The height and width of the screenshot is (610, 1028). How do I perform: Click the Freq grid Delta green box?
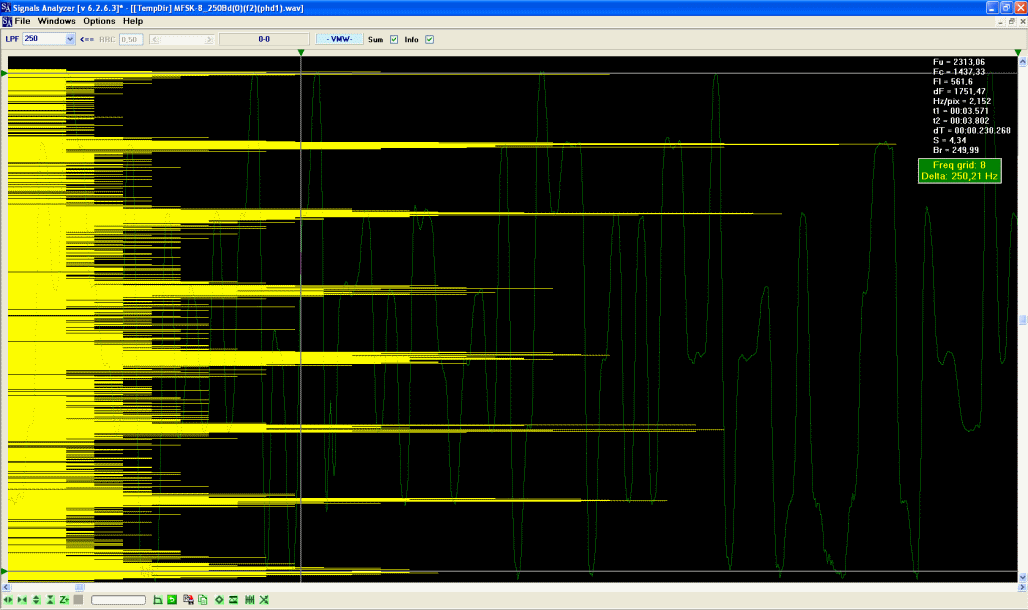pos(960,170)
